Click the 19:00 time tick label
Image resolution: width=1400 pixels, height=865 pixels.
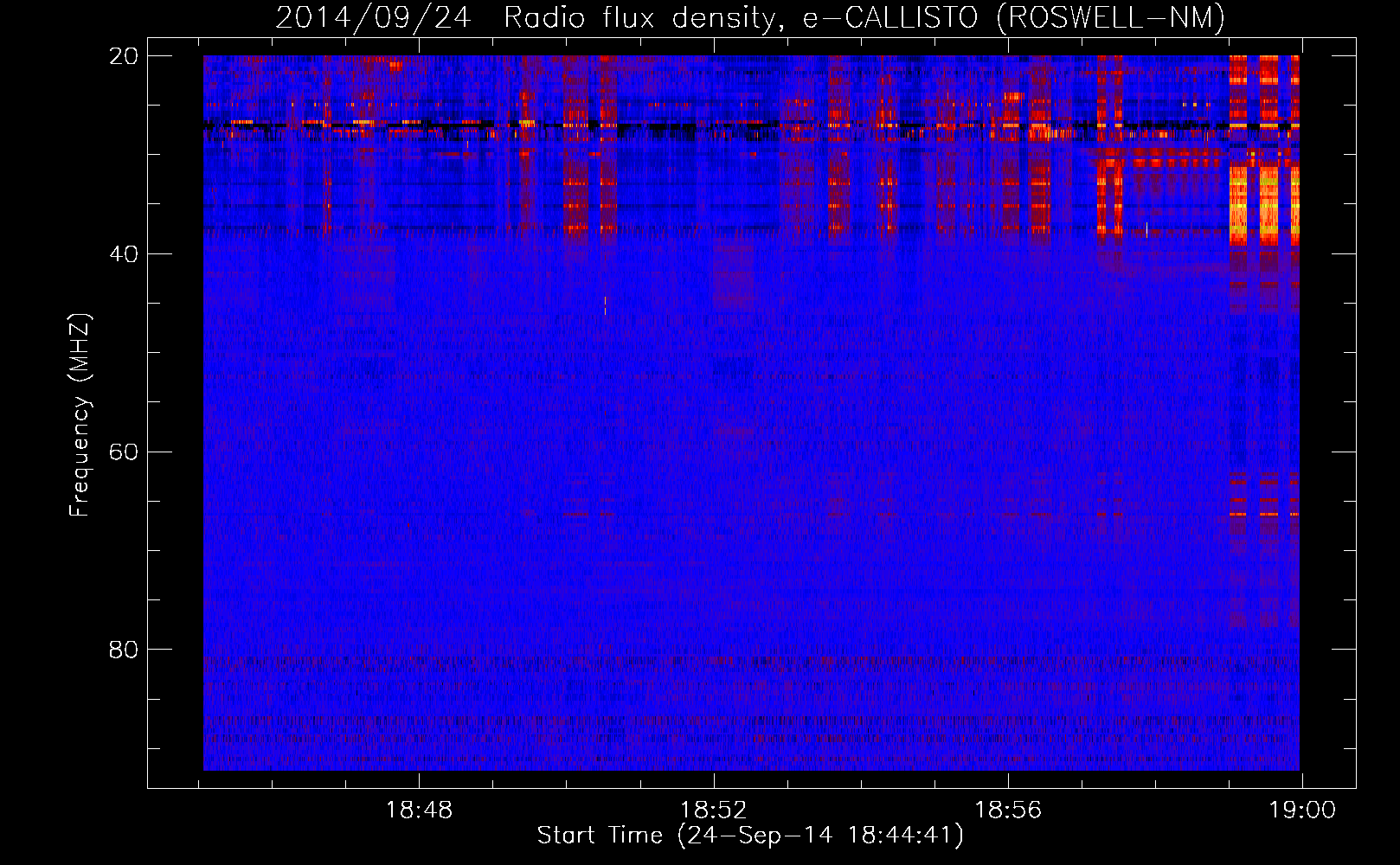(x=1302, y=811)
